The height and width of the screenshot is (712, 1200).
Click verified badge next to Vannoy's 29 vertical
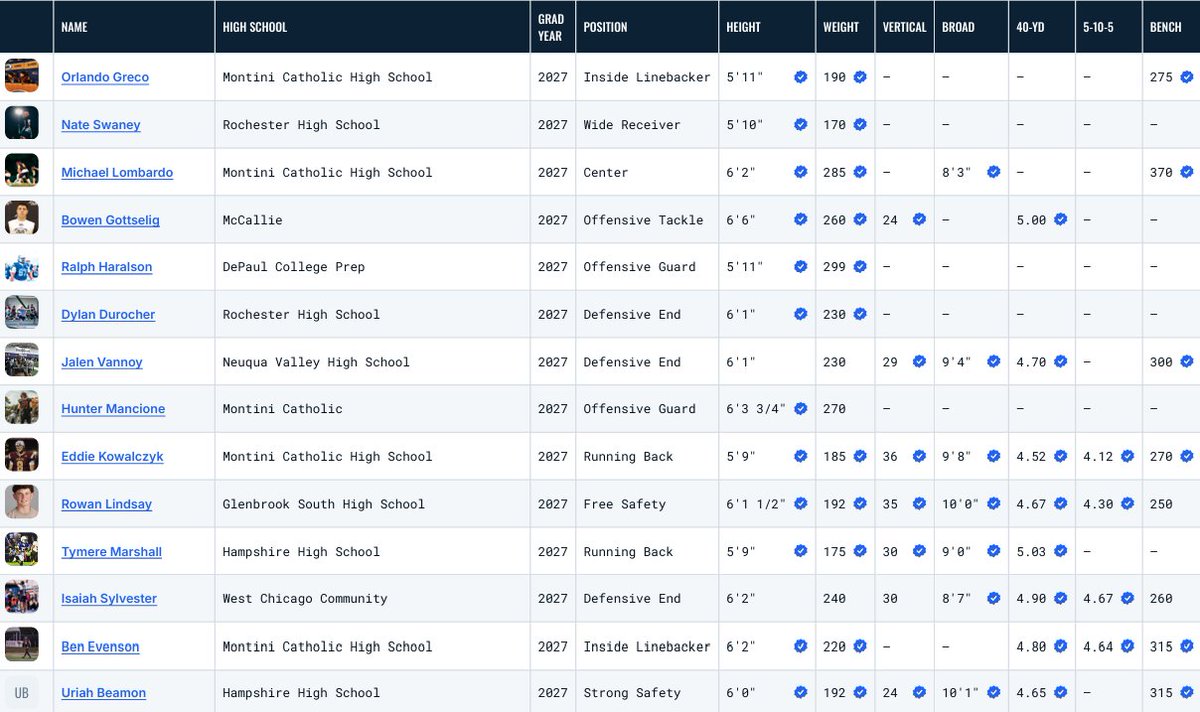[x=919, y=362]
